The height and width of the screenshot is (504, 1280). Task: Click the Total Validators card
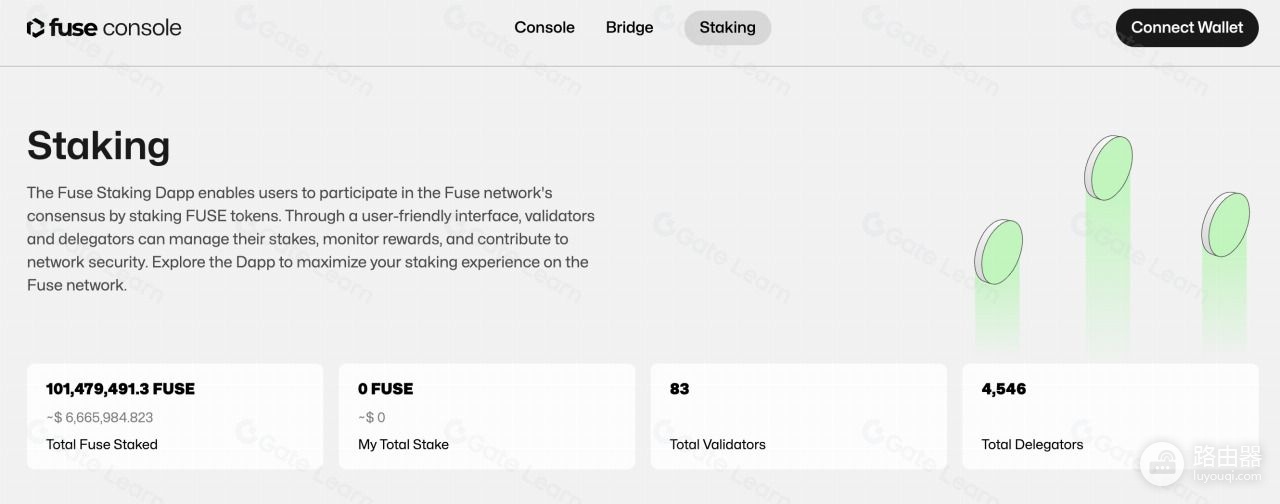tap(799, 416)
